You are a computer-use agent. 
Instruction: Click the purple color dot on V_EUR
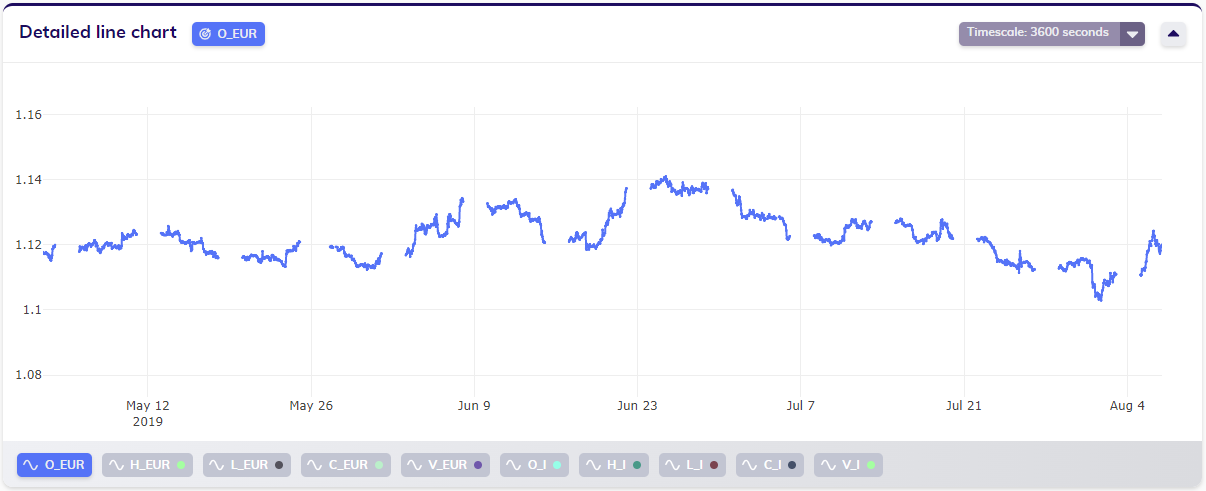click(478, 465)
